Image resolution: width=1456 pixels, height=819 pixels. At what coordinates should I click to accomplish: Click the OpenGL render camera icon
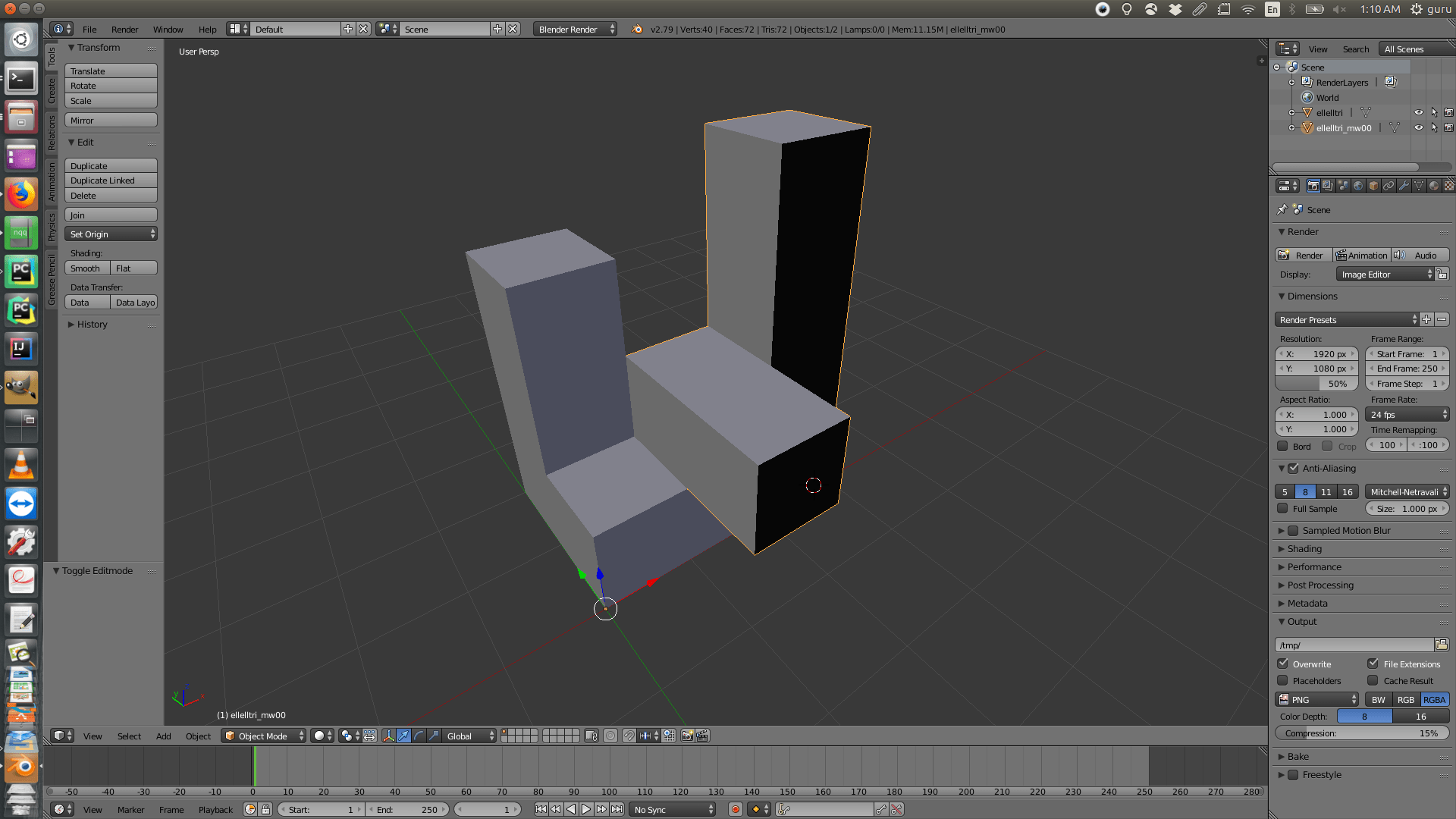tap(687, 736)
